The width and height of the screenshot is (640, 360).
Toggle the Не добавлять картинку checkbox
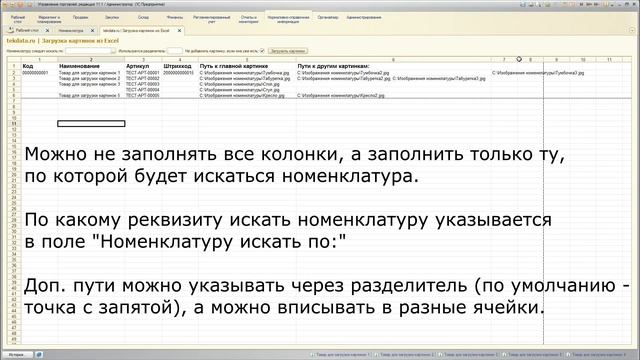(x=262, y=51)
